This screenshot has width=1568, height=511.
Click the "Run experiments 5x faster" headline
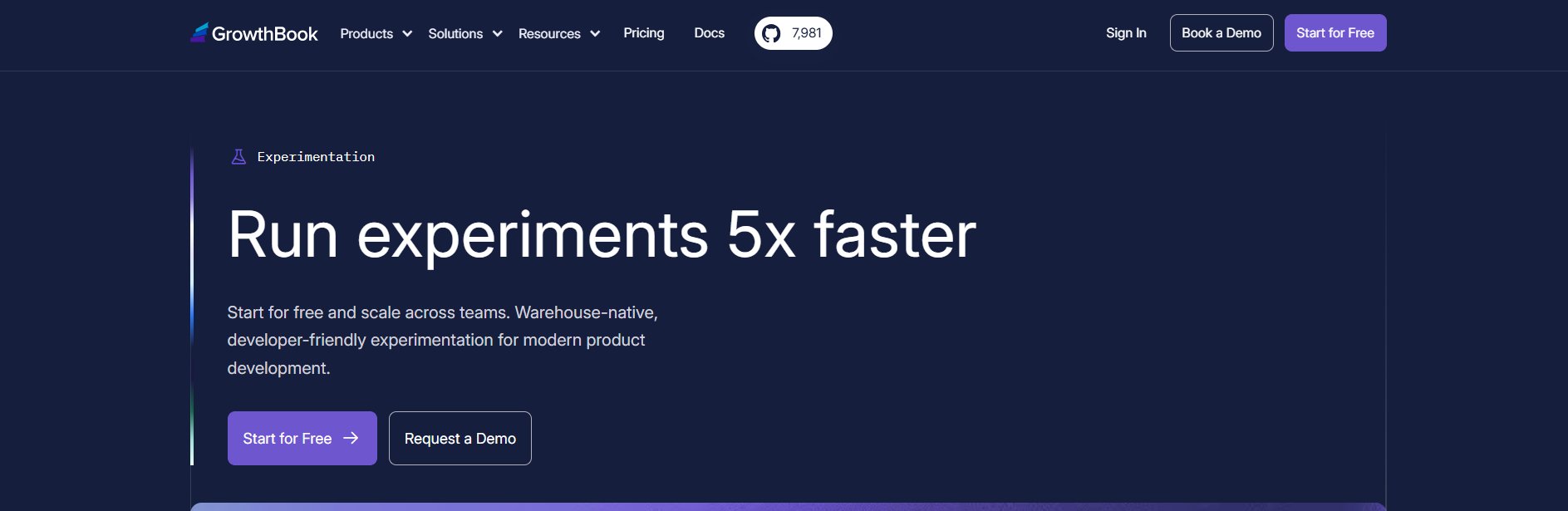pyautogui.click(x=602, y=236)
